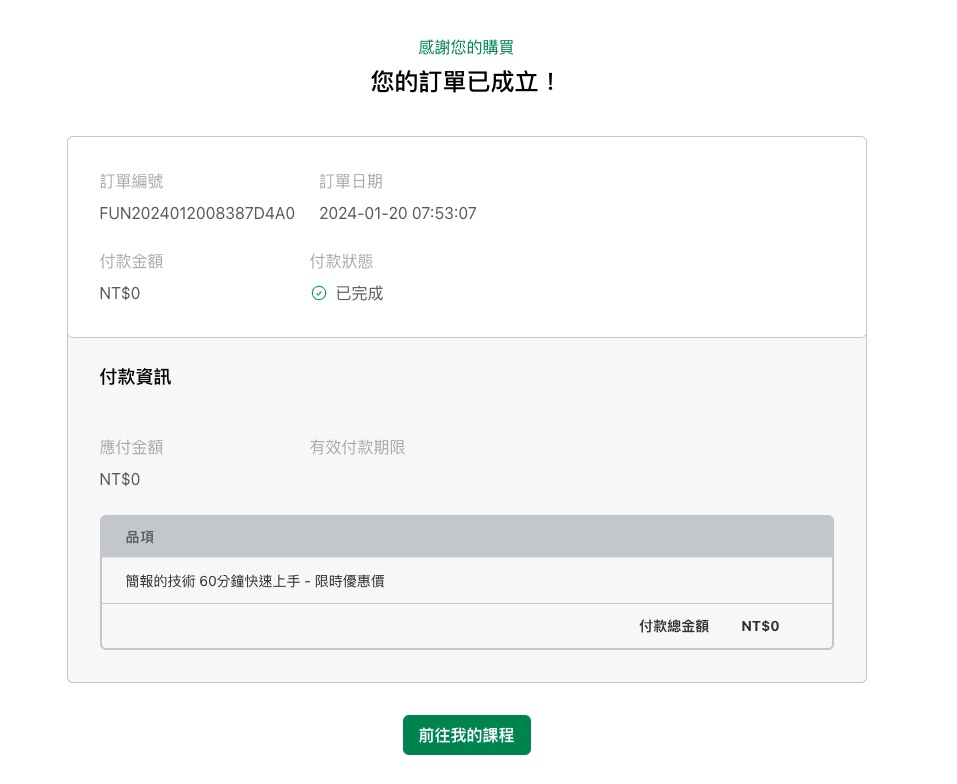957x784 pixels.
Task: Click the 付款金額 label
Action: (131, 261)
